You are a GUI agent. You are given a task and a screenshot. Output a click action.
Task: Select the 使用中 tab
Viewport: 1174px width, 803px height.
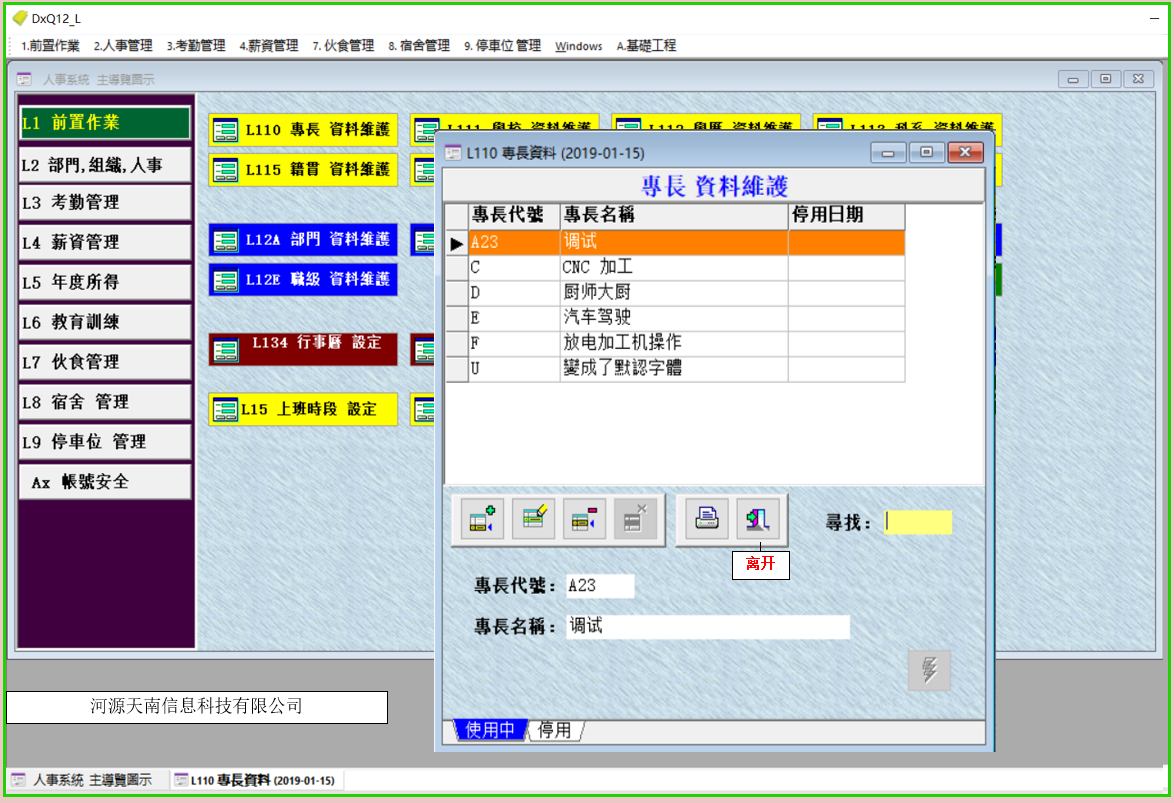[x=490, y=730]
